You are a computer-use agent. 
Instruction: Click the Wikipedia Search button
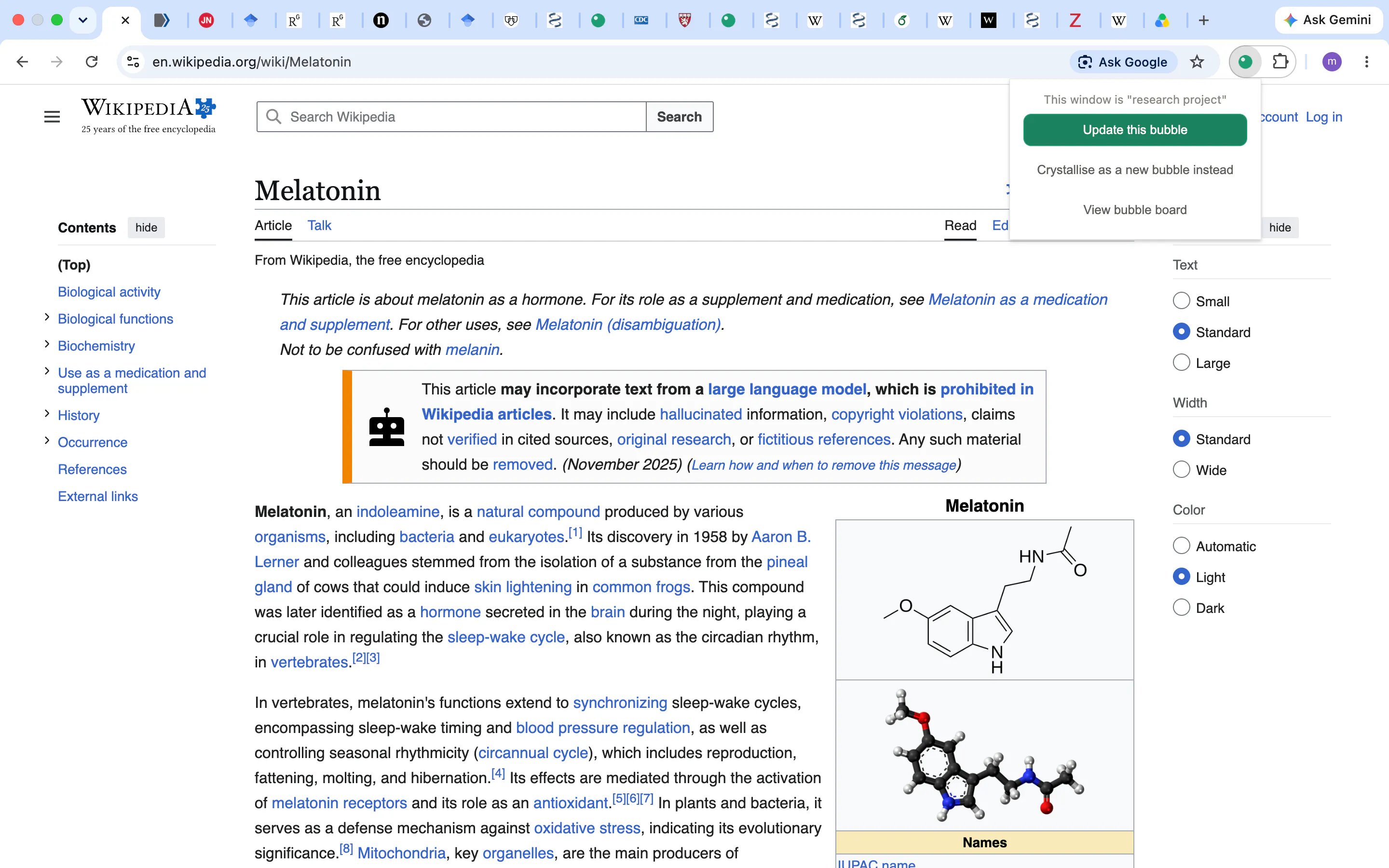[x=680, y=117]
